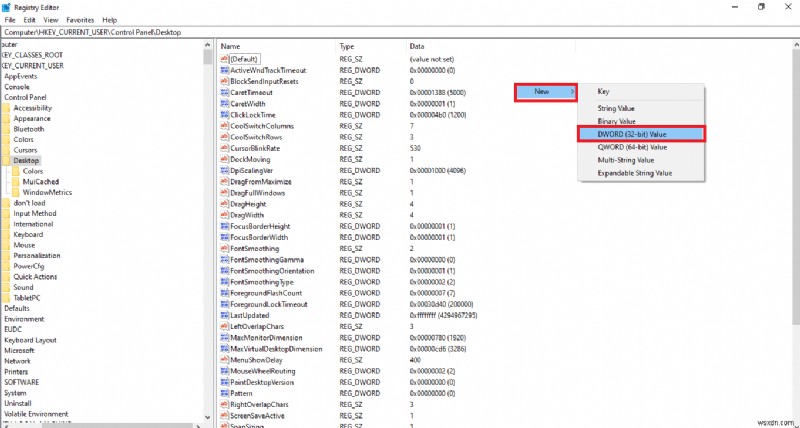This screenshot has height=428, width=800.
Task: Click the ScreenSaveActive string icon
Action: click(x=224, y=416)
